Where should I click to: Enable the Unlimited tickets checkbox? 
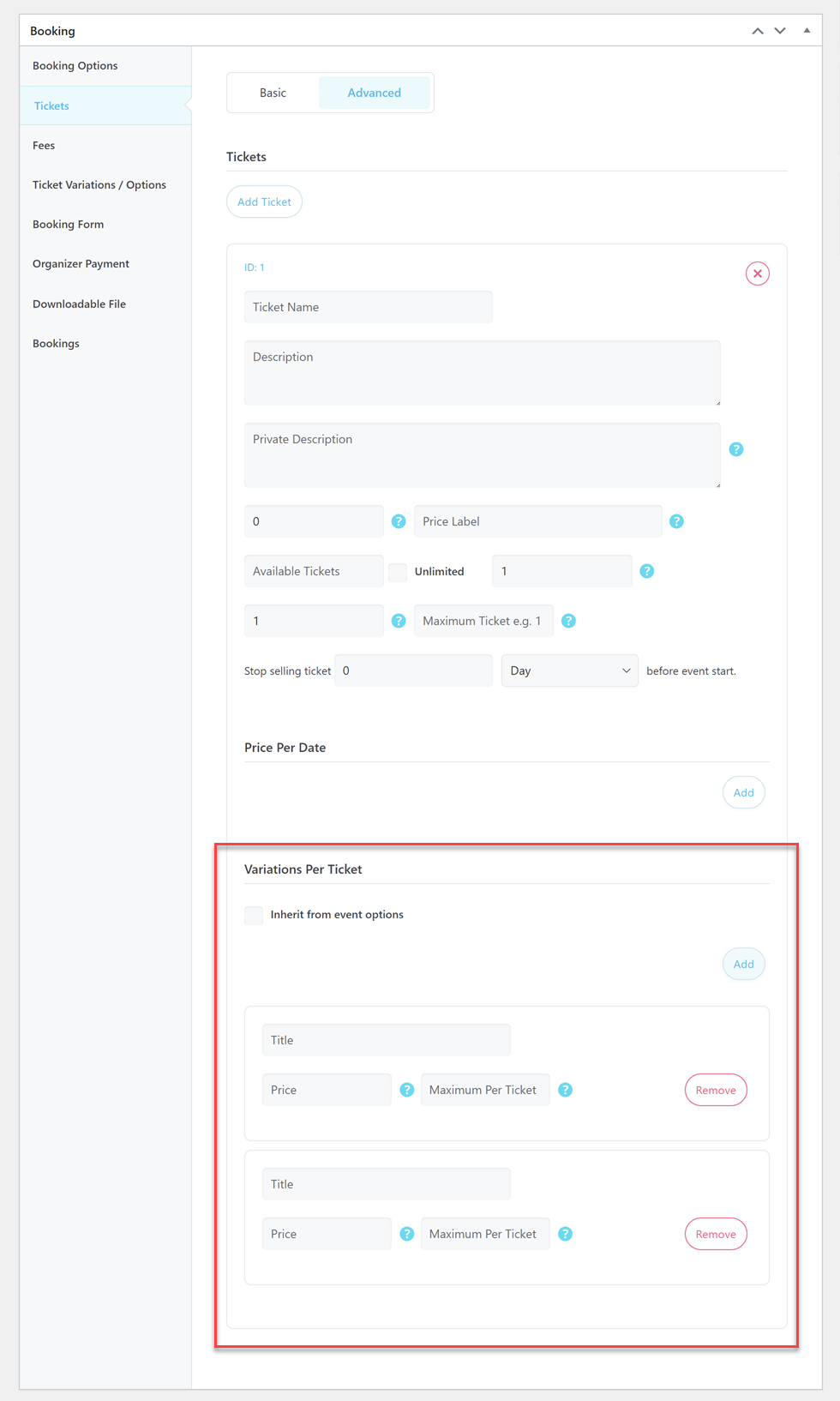click(398, 572)
